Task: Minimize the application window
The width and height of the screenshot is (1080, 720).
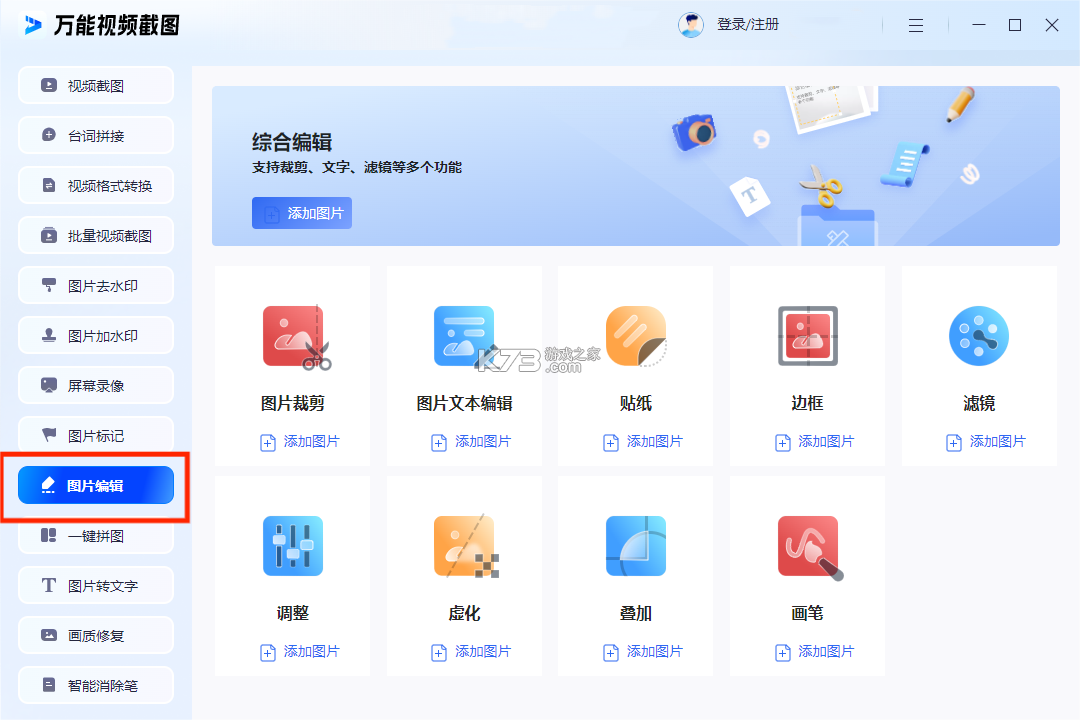Action: tap(979, 25)
